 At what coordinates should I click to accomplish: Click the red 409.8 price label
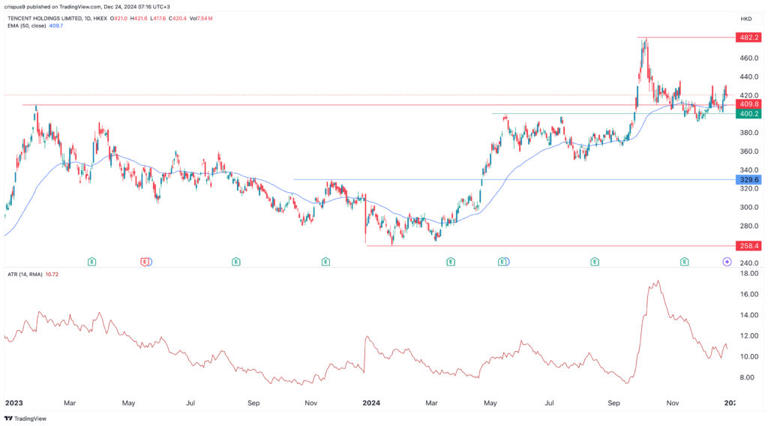(x=748, y=104)
